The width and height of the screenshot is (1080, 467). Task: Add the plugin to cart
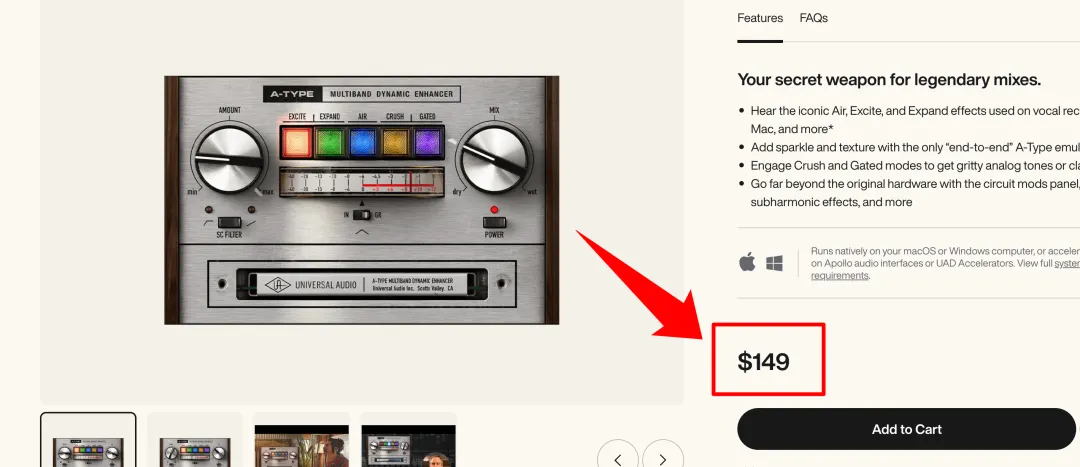pyautogui.click(x=906, y=429)
